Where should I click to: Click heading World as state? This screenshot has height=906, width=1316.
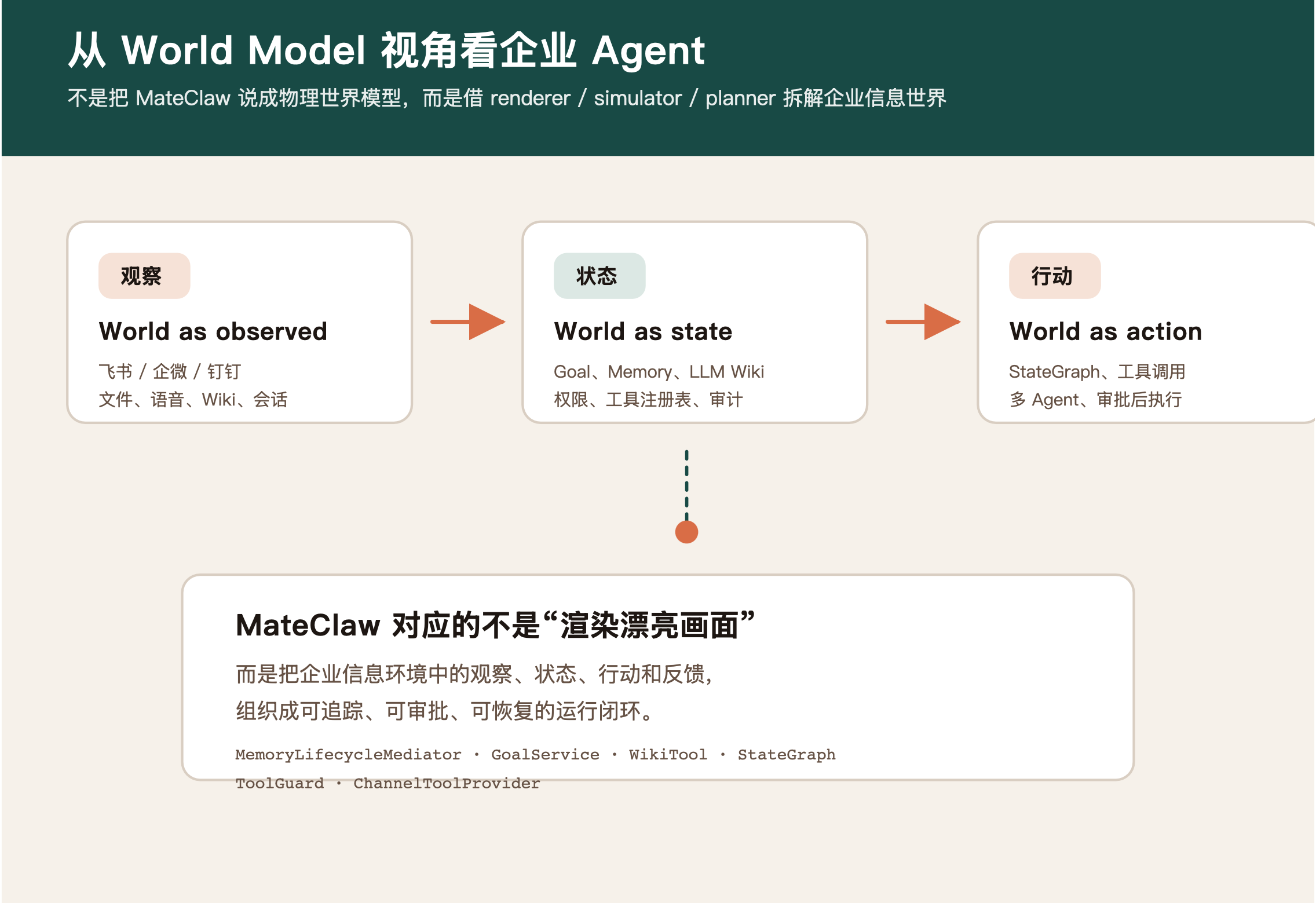coord(643,331)
